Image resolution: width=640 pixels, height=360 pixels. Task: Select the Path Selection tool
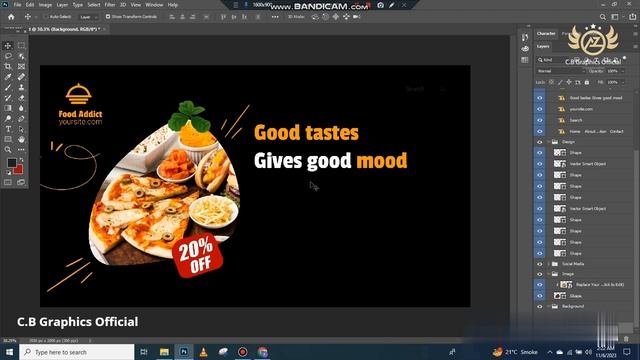pyautogui.click(x=21, y=129)
